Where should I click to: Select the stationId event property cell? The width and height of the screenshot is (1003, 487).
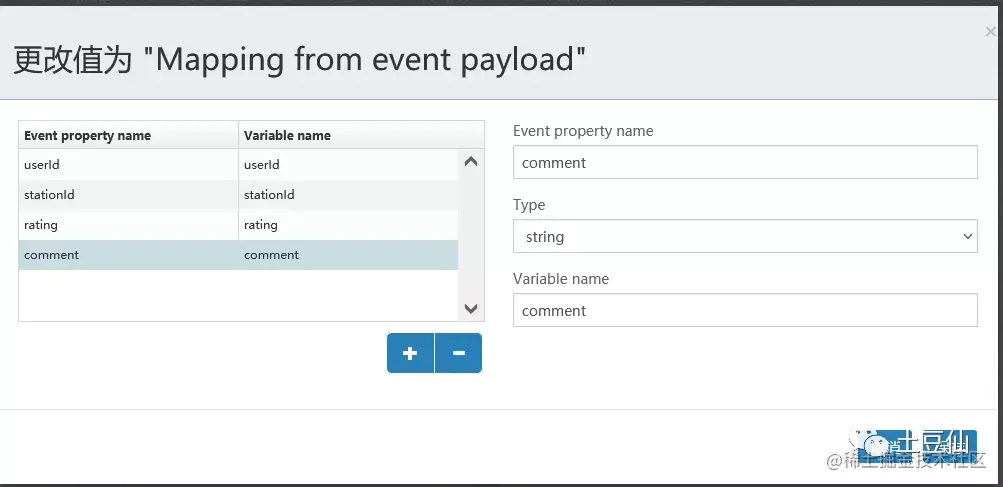129,195
